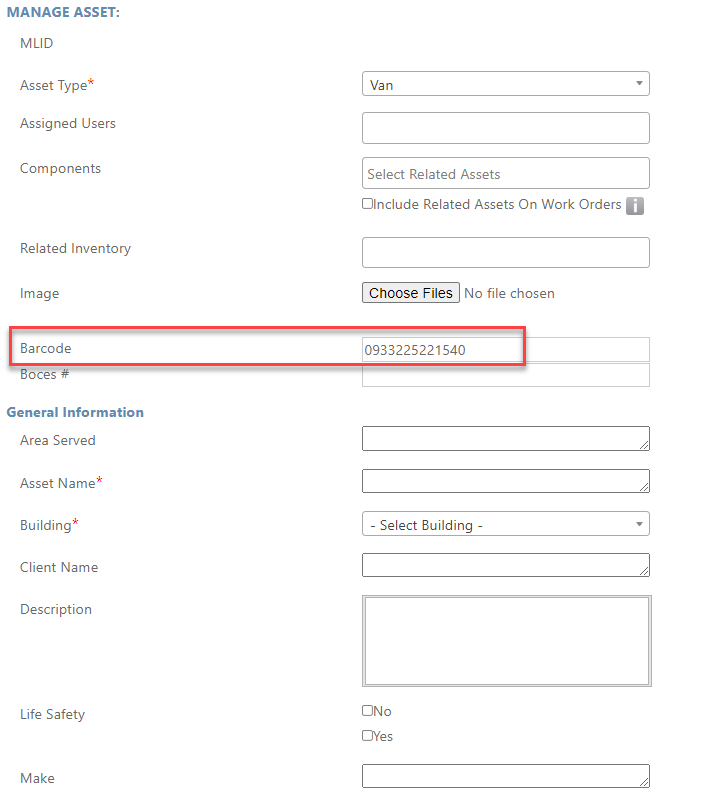Viewport: 724px width, 800px height.
Task: Expand the Select Building dropdown
Action: click(x=506, y=524)
